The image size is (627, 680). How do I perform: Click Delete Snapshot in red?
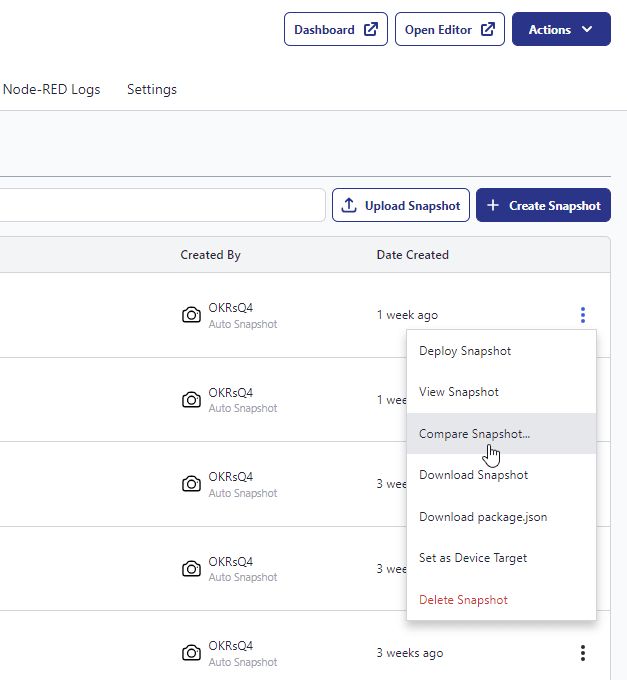click(x=463, y=600)
